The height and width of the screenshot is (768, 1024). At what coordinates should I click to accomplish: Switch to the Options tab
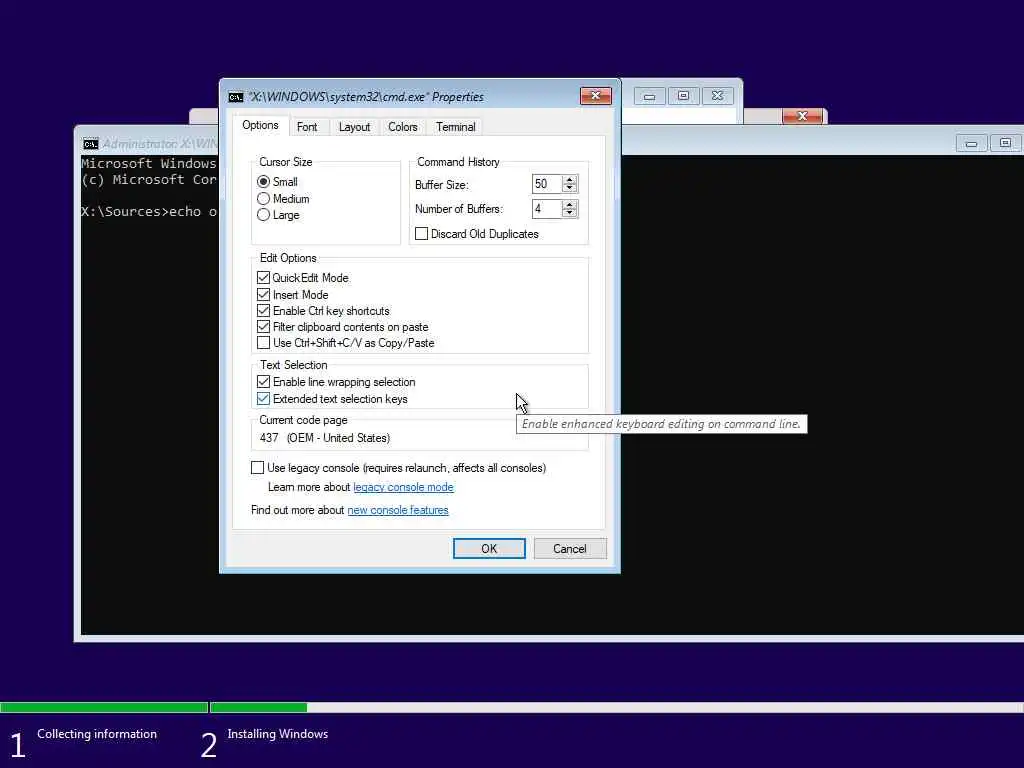260,125
